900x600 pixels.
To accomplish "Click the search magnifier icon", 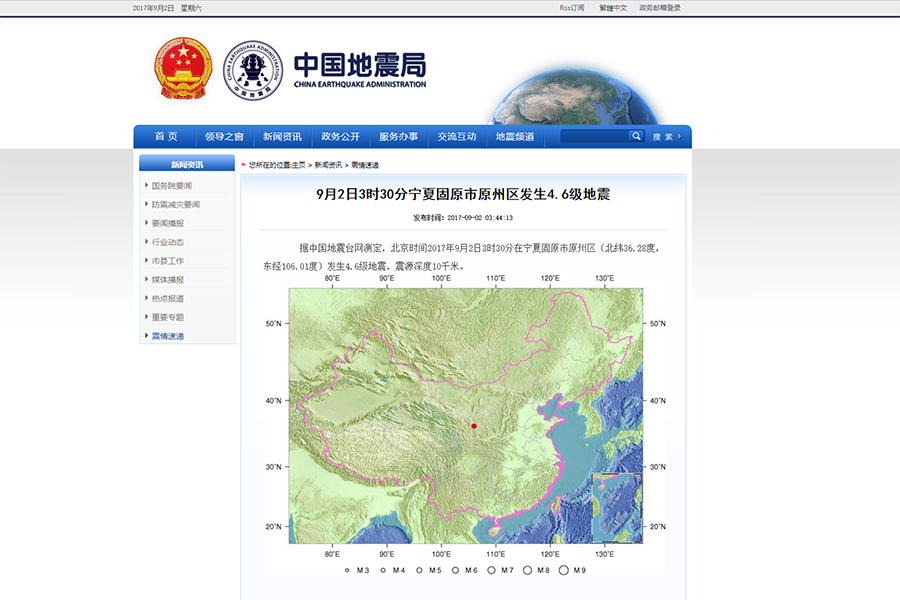I will click(x=635, y=136).
